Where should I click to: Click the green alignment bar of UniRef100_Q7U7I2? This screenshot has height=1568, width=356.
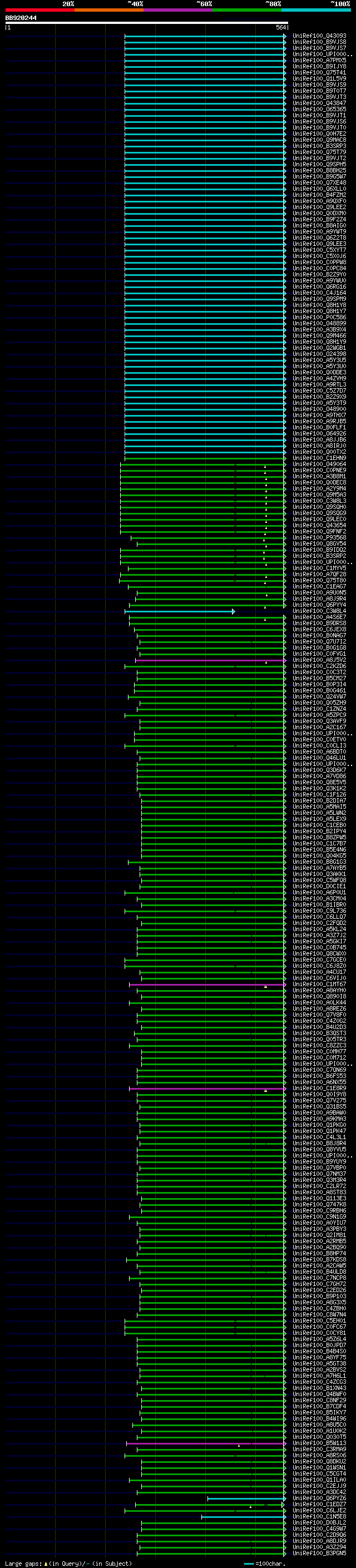(x=212, y=641)
